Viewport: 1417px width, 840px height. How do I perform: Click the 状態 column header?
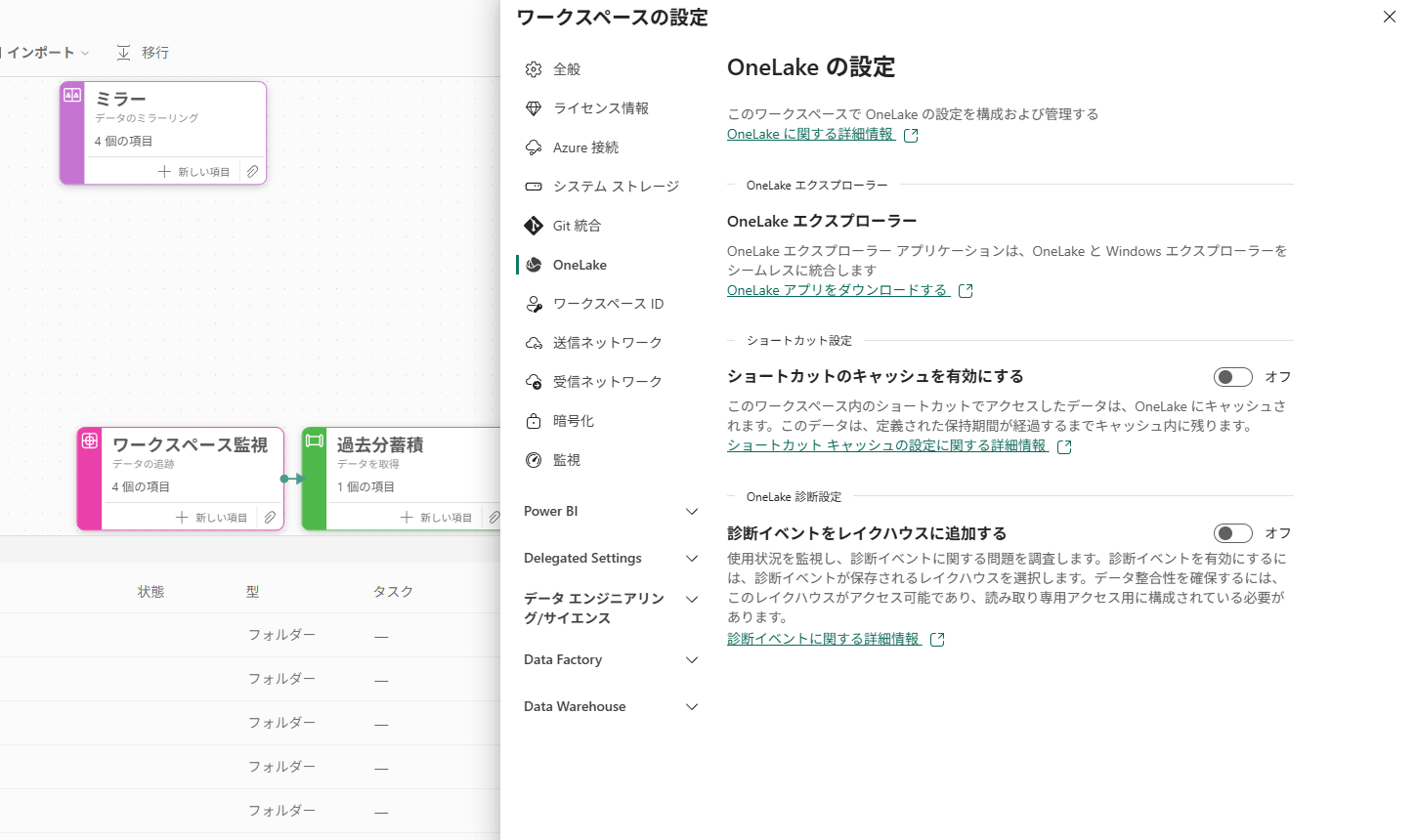pyautogui.click(x=150, y=592)
